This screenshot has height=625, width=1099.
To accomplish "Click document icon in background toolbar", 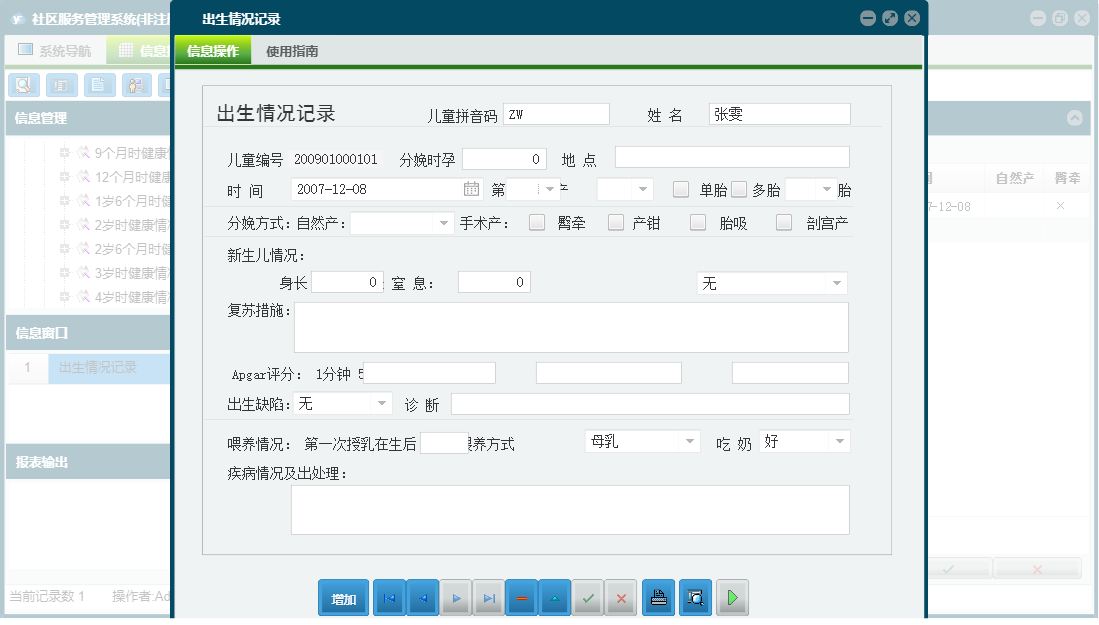I will (99, 85).
